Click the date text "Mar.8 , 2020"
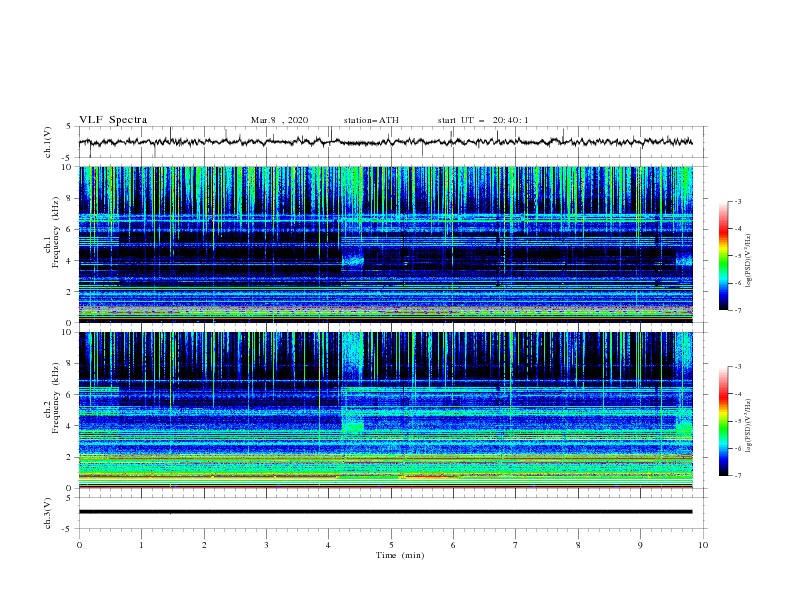This screenshot has height=612, width=792. point(279,120)
